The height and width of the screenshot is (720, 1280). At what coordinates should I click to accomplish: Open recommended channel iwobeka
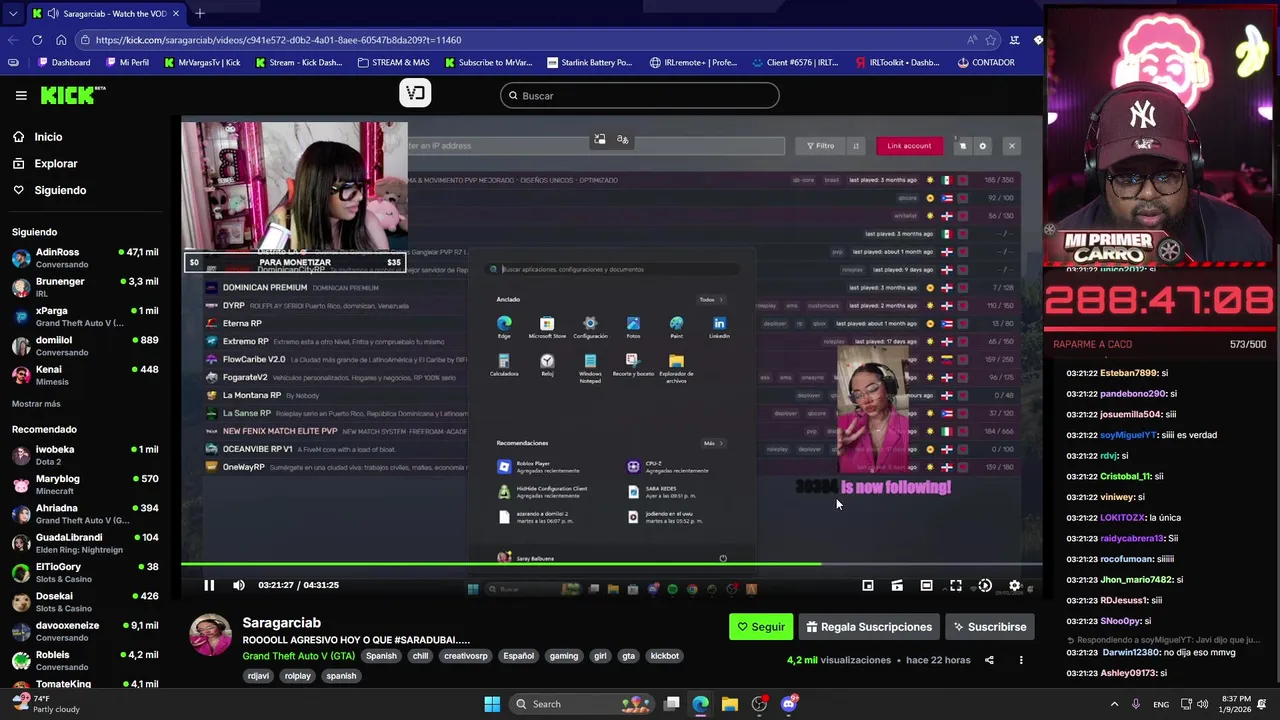click(85, 455)
